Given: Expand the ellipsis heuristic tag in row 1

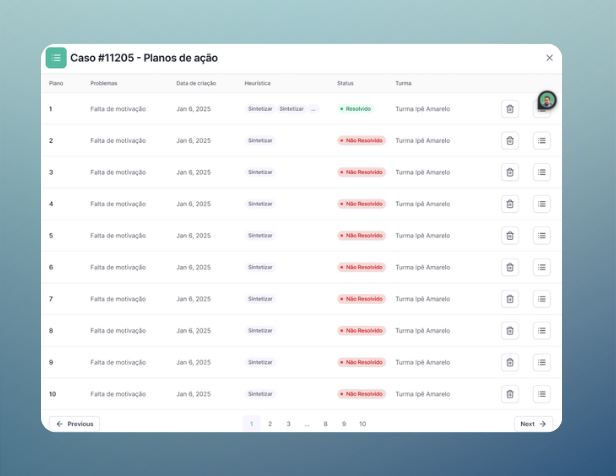Looking at the screenshot, I should pos(313,109).
